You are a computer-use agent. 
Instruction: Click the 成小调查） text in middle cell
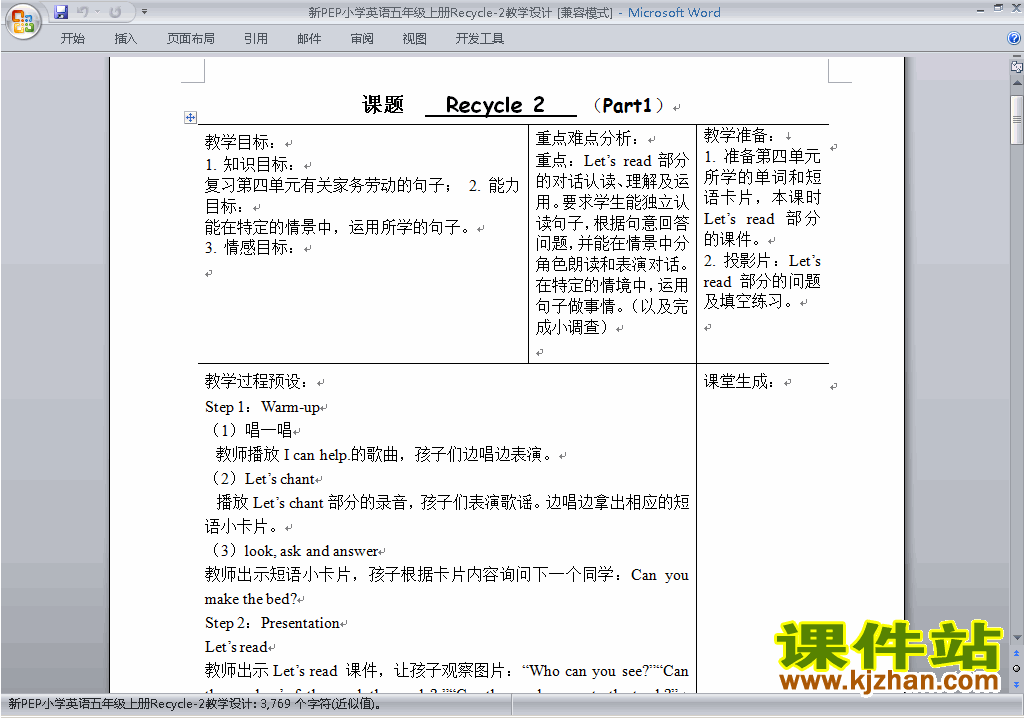click(571, 327)
